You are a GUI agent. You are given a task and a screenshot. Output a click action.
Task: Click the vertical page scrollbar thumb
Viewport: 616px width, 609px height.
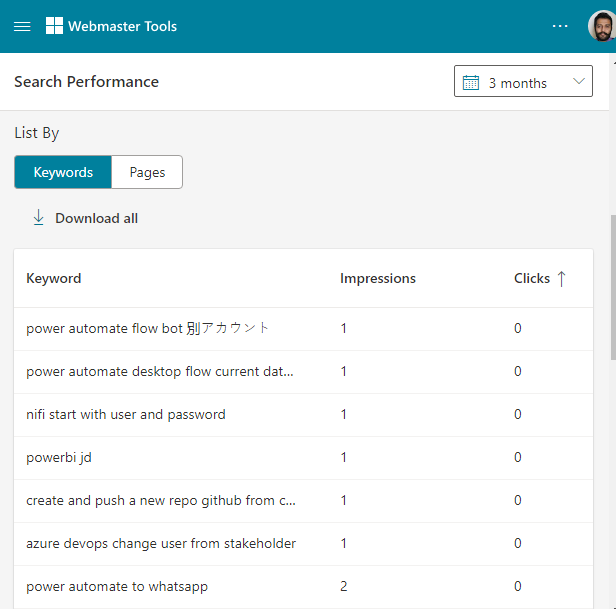click(x=613, y=287)
